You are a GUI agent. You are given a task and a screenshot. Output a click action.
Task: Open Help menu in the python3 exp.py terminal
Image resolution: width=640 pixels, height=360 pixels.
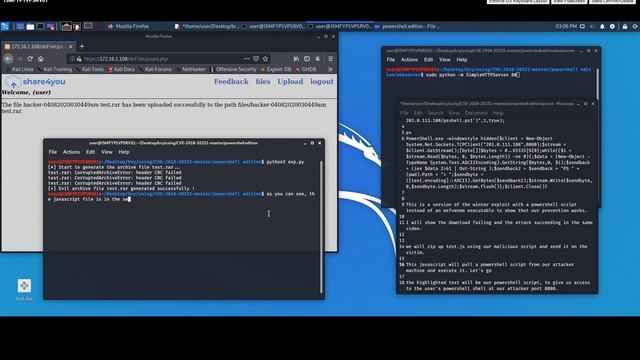point(124,152)
